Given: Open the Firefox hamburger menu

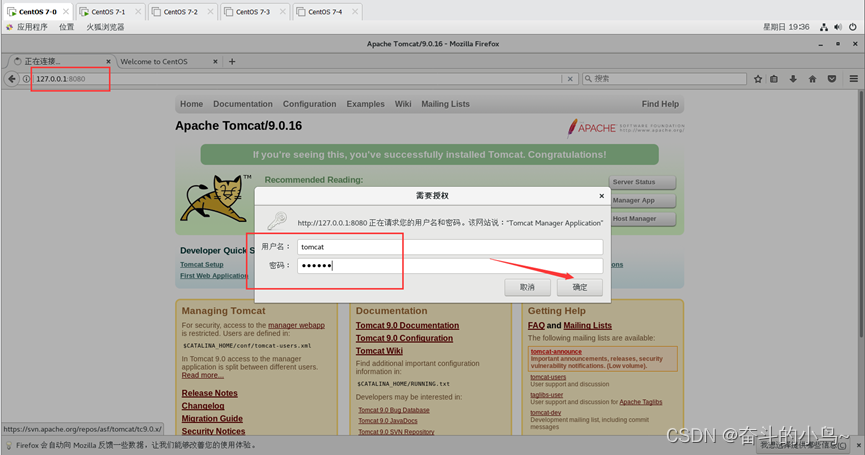Looking at the screenshot, I should [x=852, y=78].
